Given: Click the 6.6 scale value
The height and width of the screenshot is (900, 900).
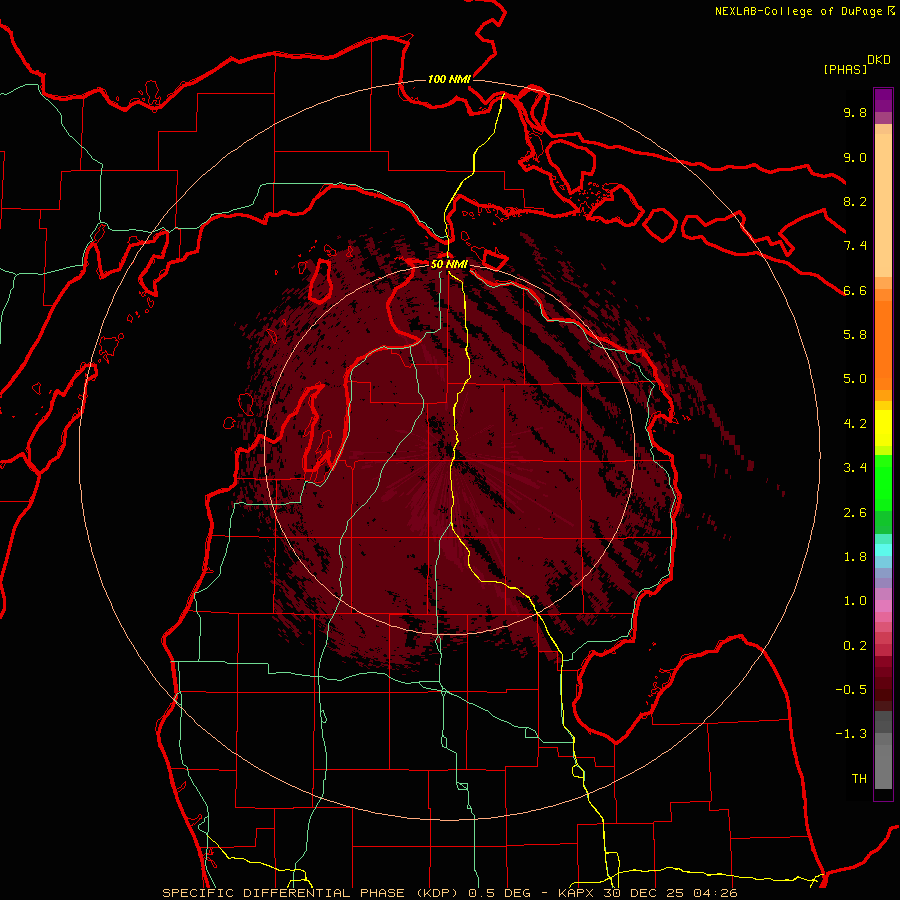Looking at the screenshot, I should pos(855,290).
